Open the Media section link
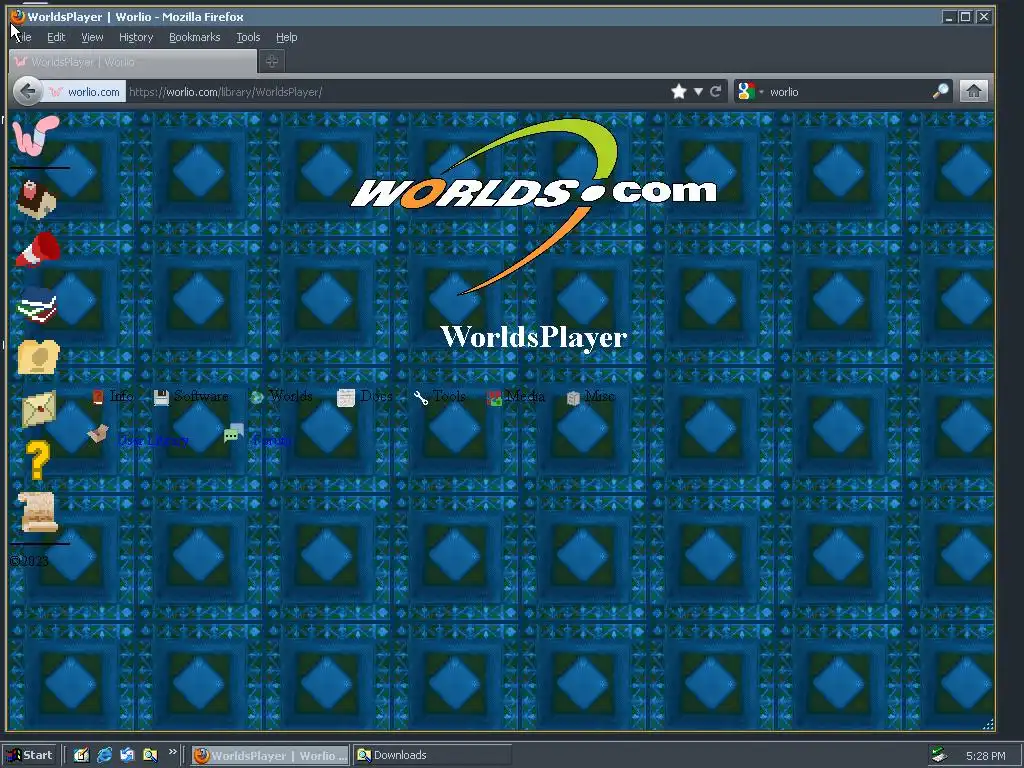This screenshot has height=768, width=1024. click(x=525, y=396)
